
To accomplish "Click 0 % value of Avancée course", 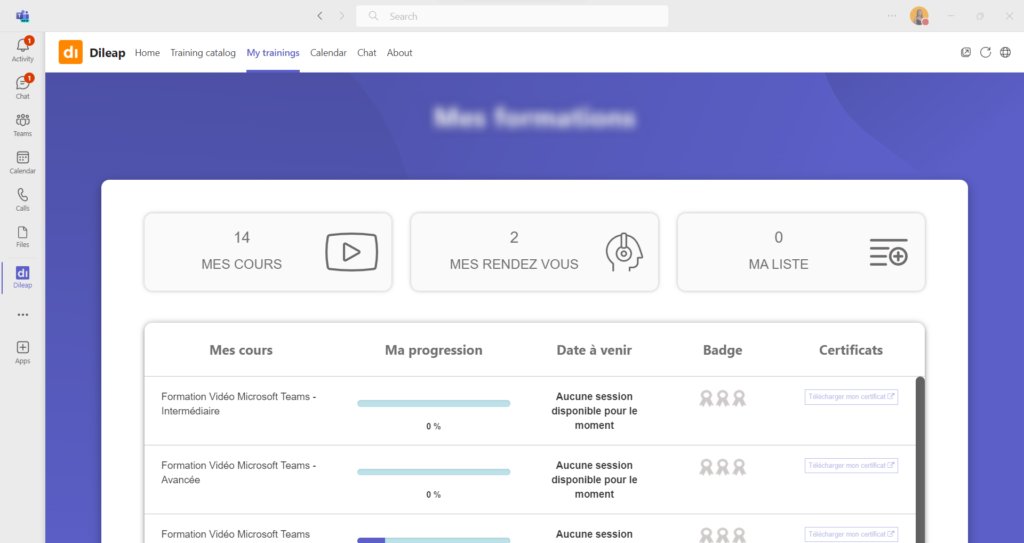I will [434, 495].
